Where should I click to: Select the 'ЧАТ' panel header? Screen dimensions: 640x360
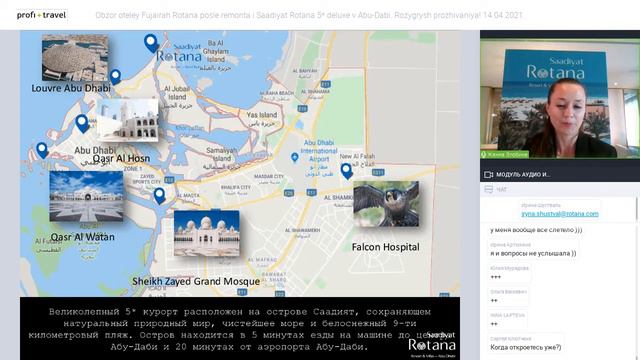click(x=560, y=189)
